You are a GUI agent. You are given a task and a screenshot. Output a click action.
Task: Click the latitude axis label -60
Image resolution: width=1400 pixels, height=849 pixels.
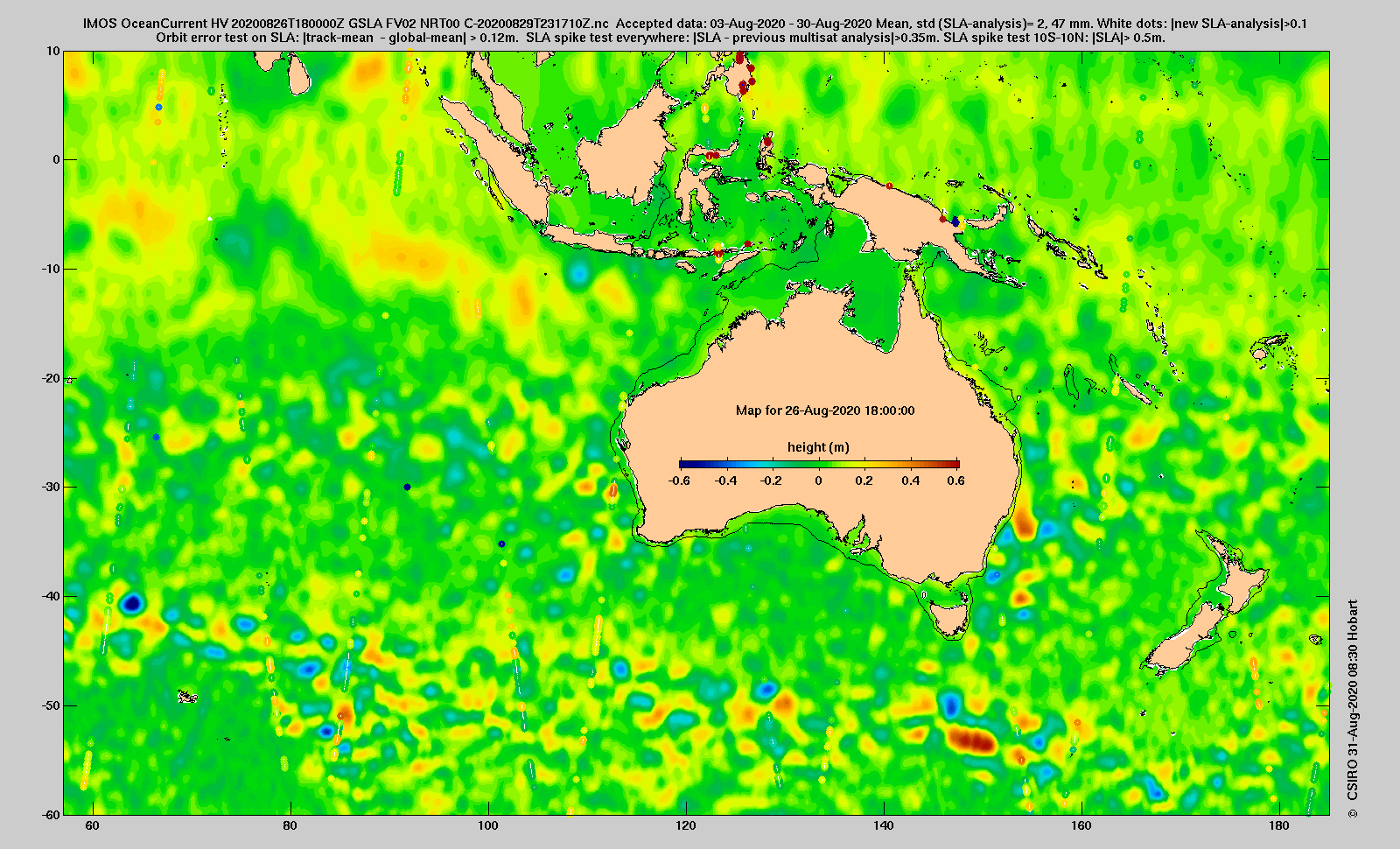pyautogui.click(x=50, y=814)
